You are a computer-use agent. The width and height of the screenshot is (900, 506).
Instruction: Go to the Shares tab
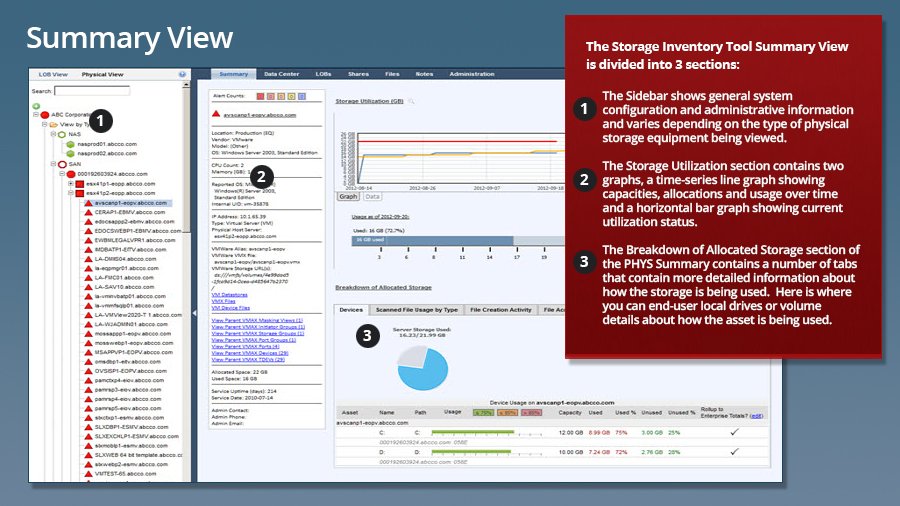tap(358, 74)
